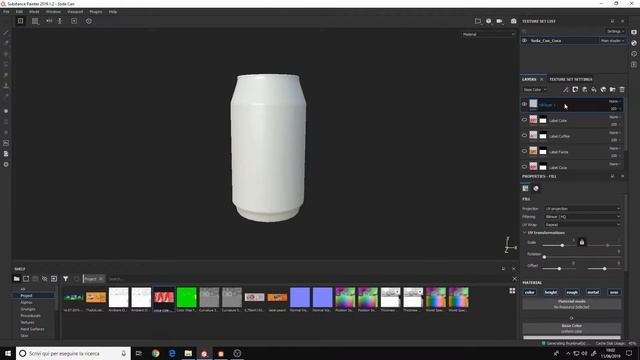Toggle Soda_Can_Coca texture set visibility
The height and width of the screenshot is (360, 640).
[524, 41]
